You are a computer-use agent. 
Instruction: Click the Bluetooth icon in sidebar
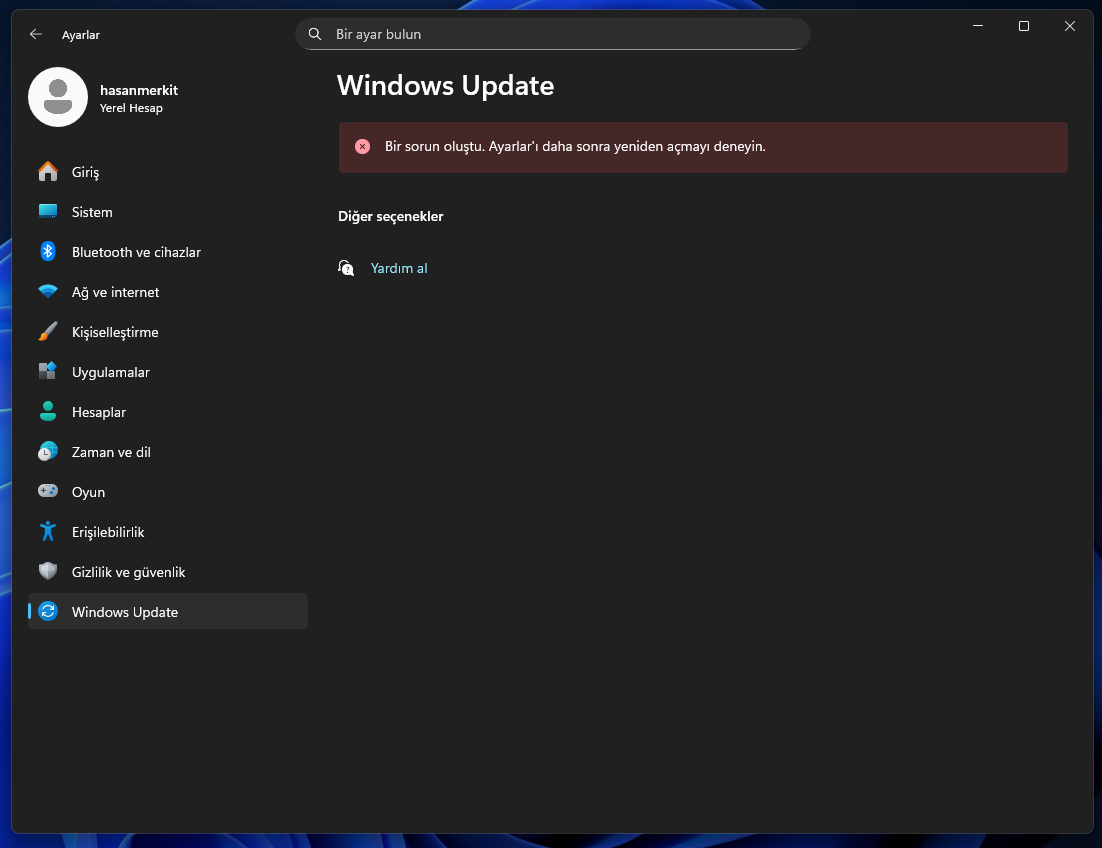tap(48, 252)
